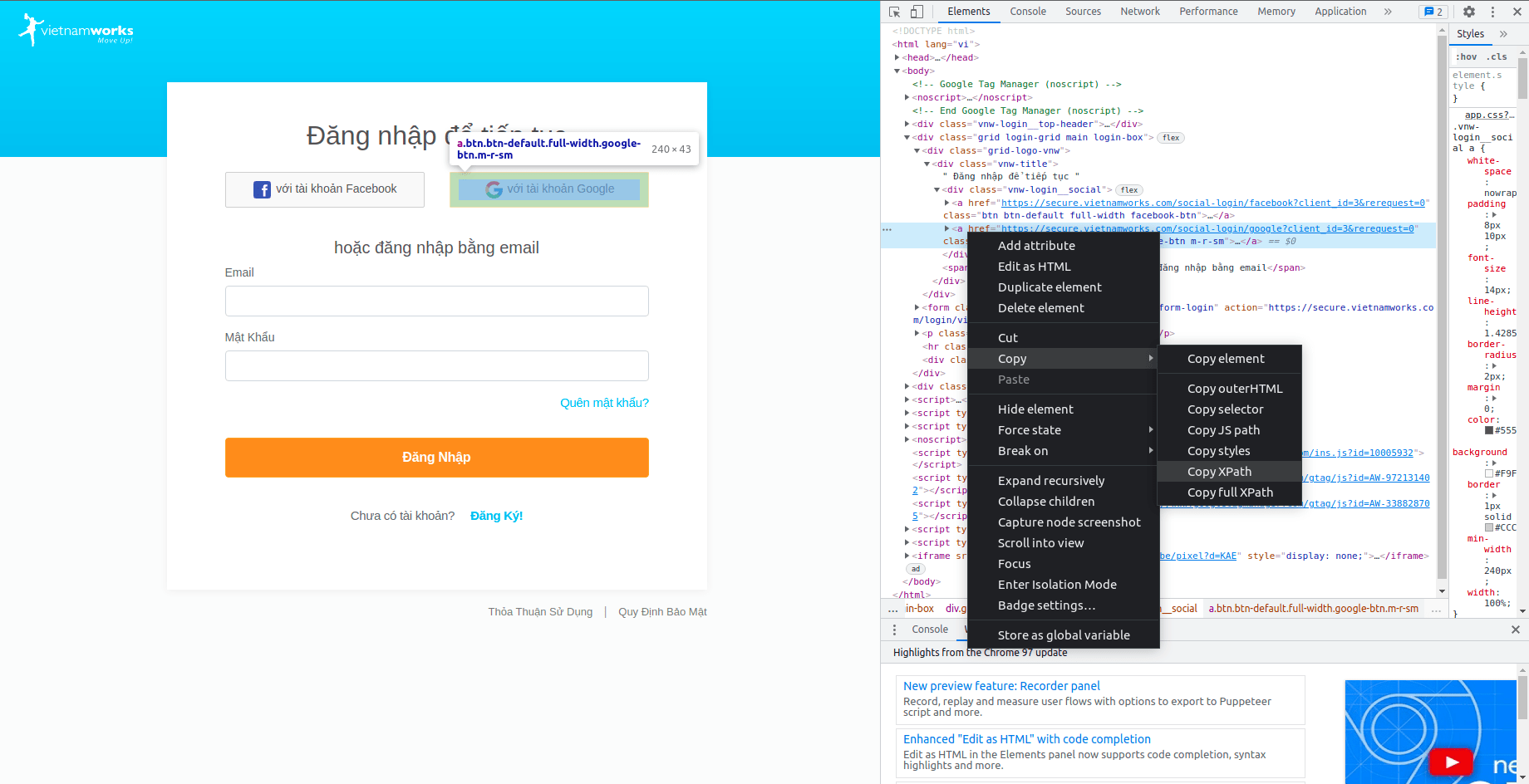Select the inspect element cursor icon
This screenshot has width=1529, height=784.
894,12
